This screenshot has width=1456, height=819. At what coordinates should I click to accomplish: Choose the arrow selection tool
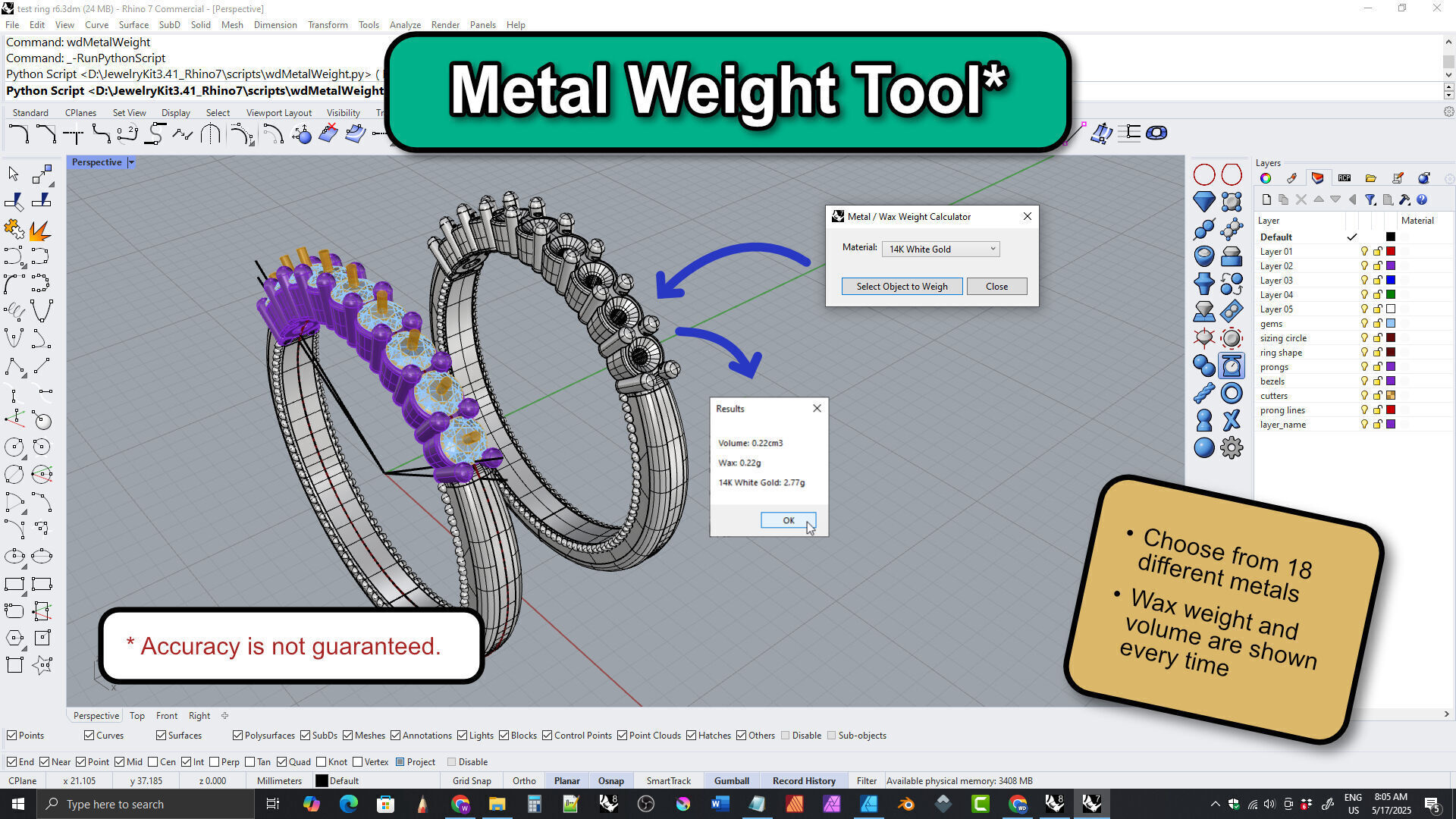coord(14,174)
